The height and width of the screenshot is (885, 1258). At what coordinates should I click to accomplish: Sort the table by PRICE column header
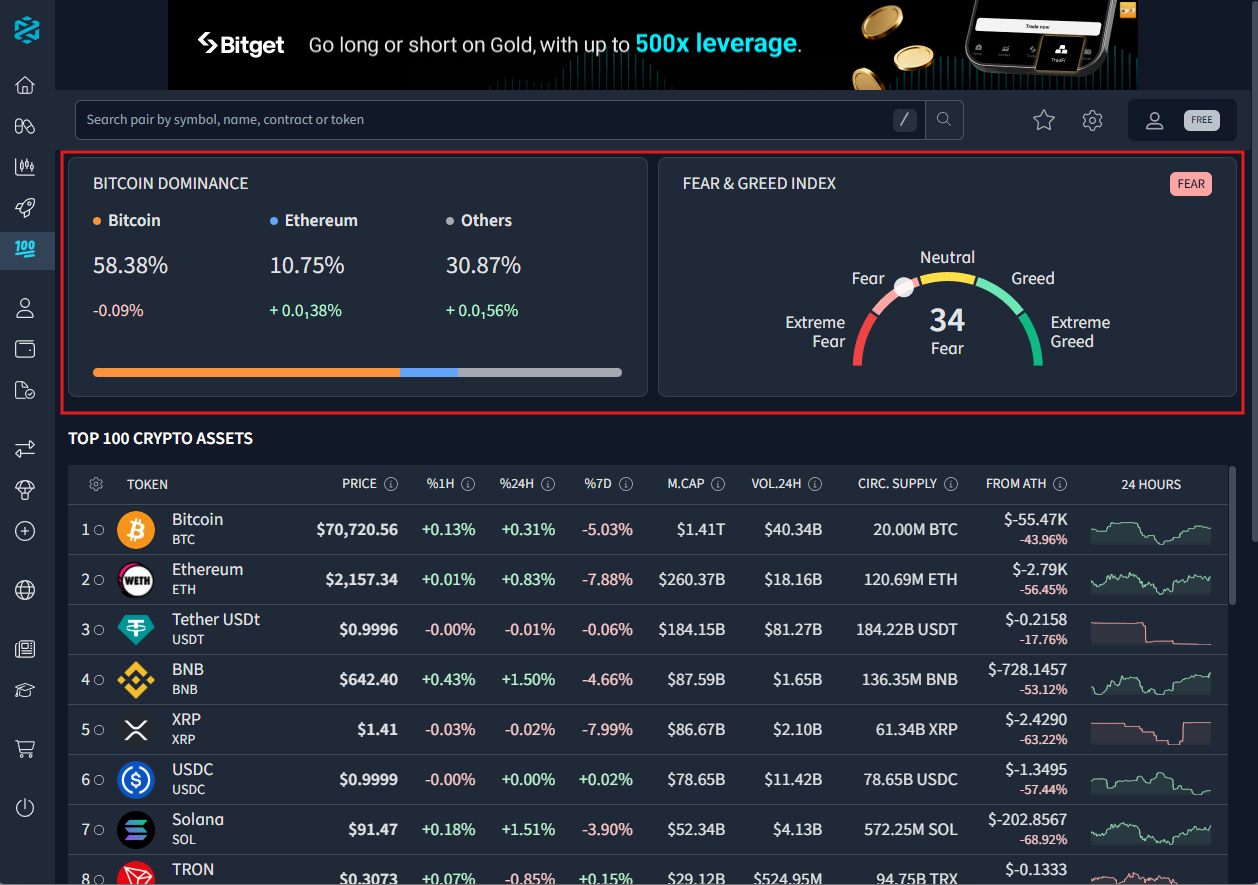(x=360, y=484)
